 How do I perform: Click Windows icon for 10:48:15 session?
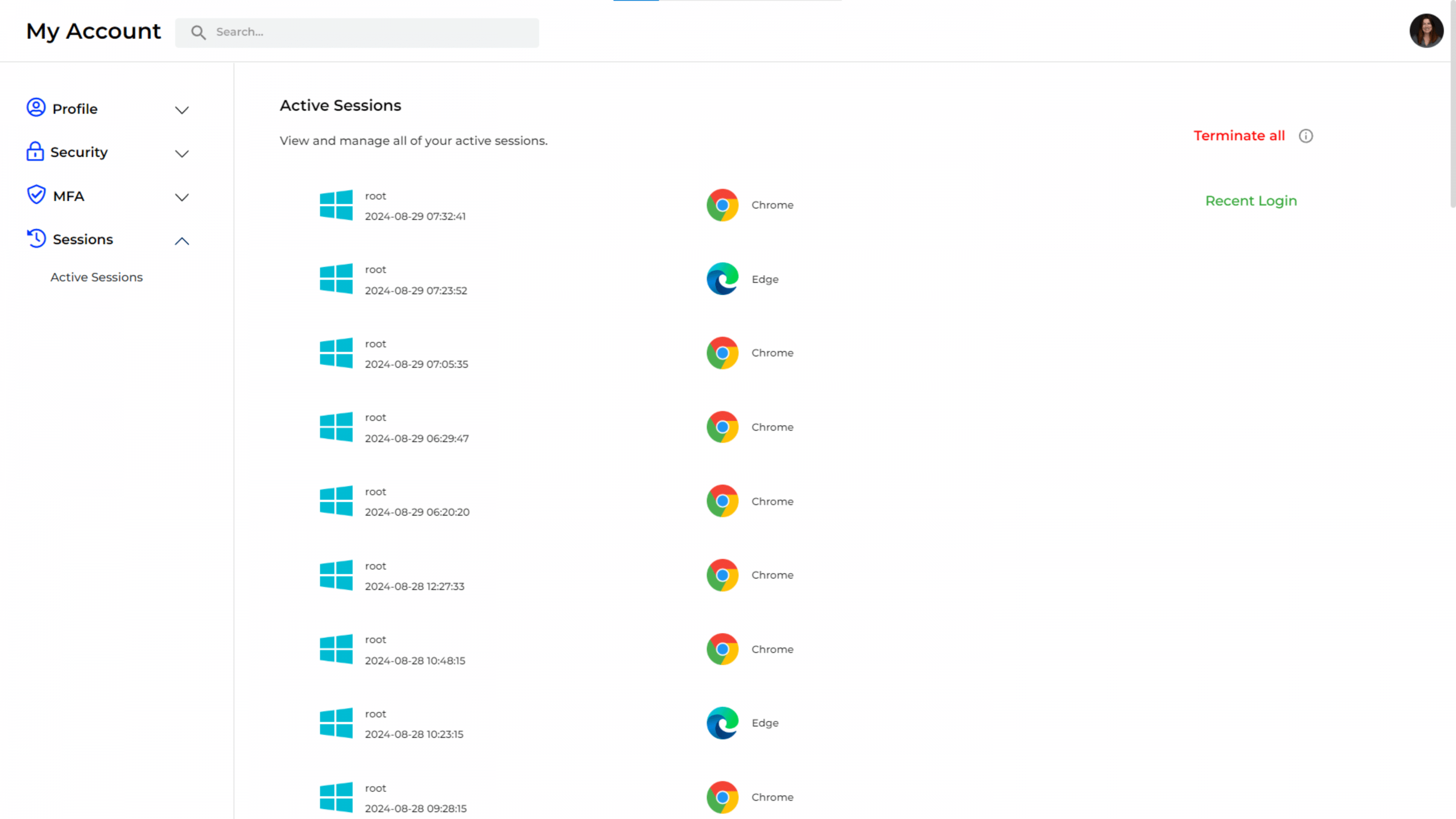(x=336, y=649)
